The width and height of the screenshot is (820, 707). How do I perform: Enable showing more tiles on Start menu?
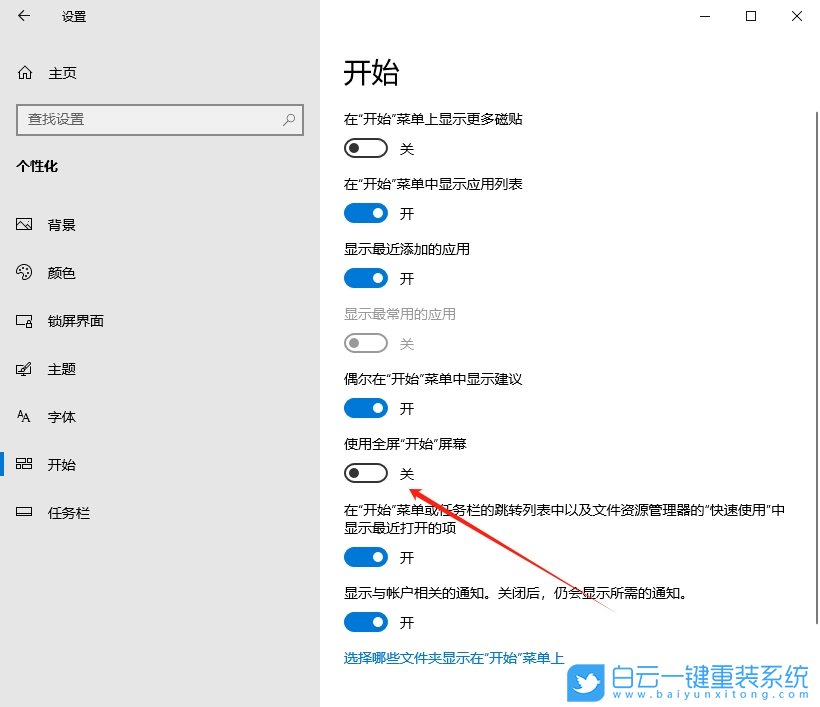point(365,147)
